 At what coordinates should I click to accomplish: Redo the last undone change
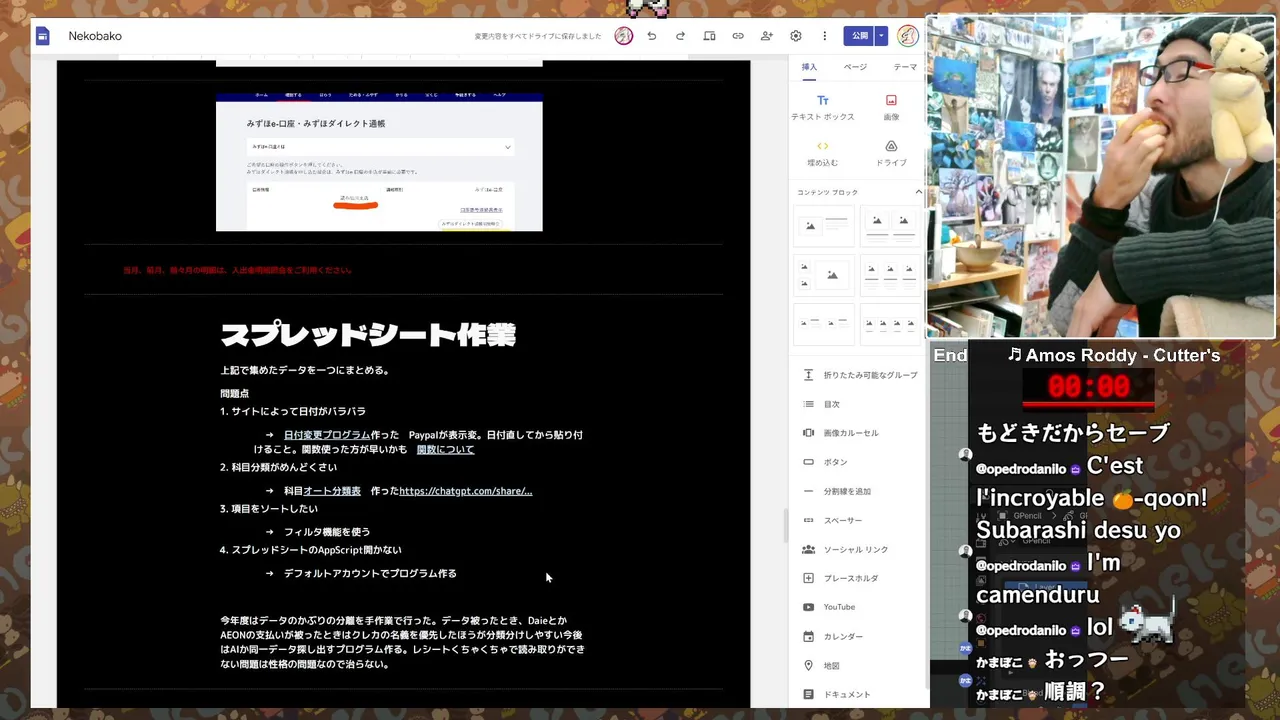tap(681, 36)
